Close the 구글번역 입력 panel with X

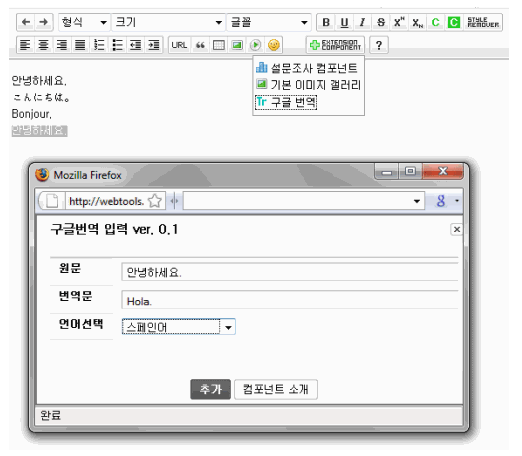(457, 229)
